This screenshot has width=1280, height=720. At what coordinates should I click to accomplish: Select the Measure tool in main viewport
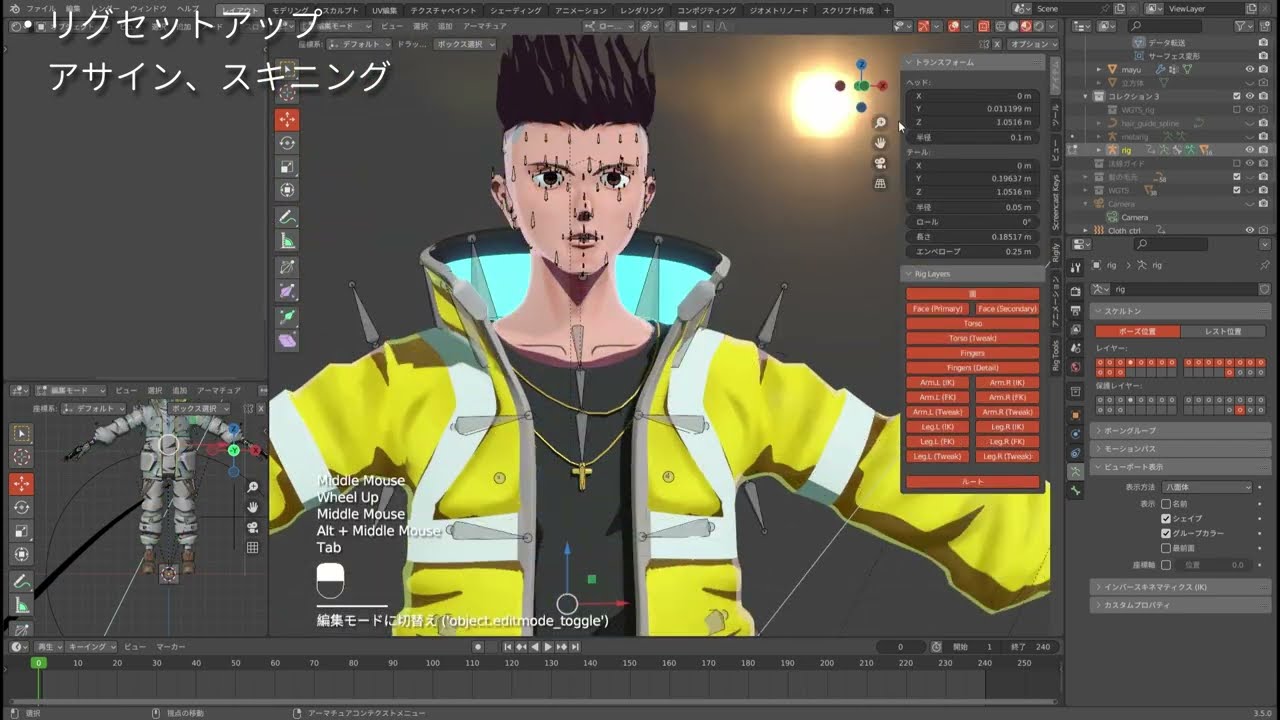point(287,241)
